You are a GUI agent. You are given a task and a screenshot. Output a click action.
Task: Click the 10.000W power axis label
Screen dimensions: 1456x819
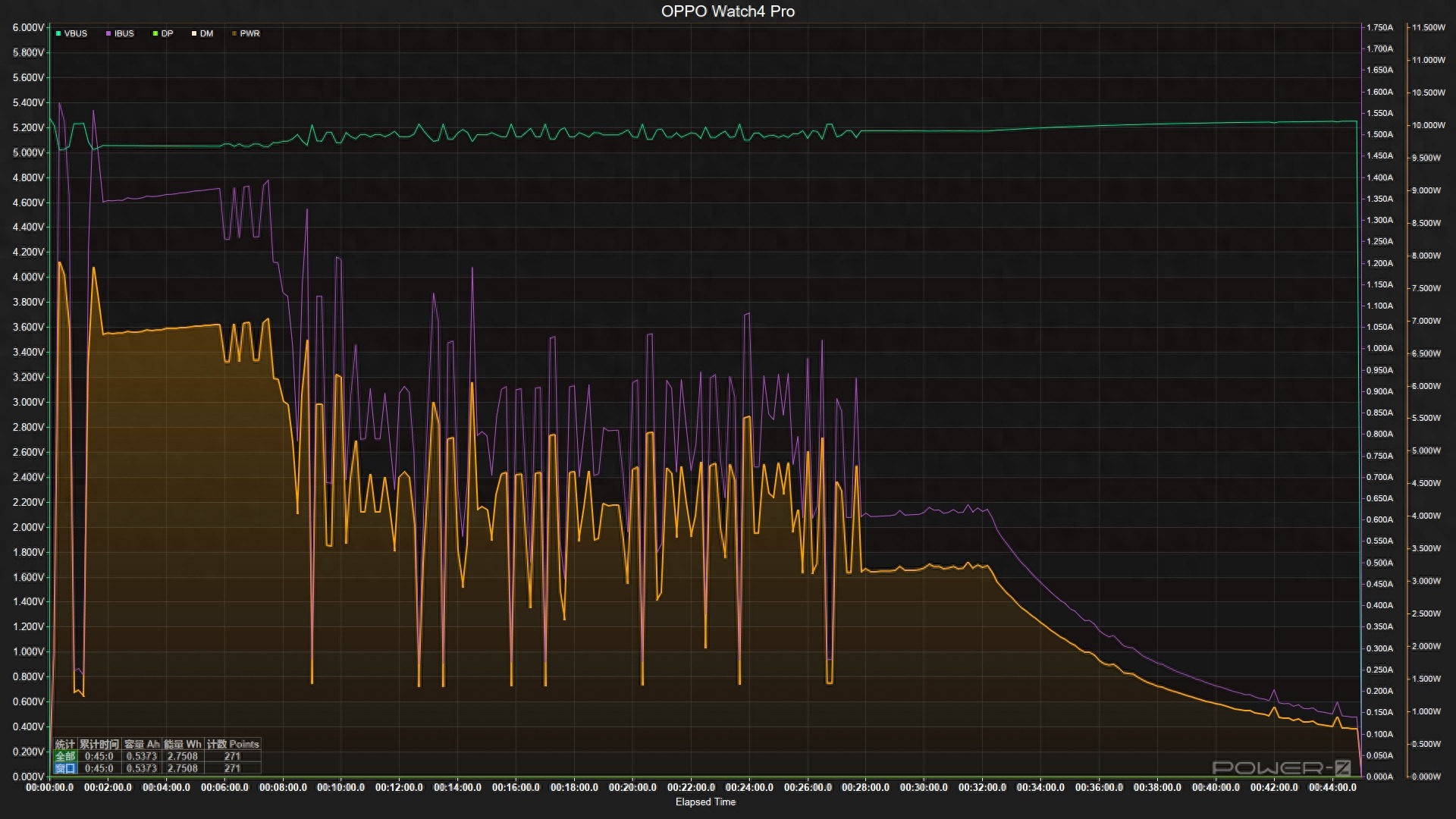[1429, 125]
